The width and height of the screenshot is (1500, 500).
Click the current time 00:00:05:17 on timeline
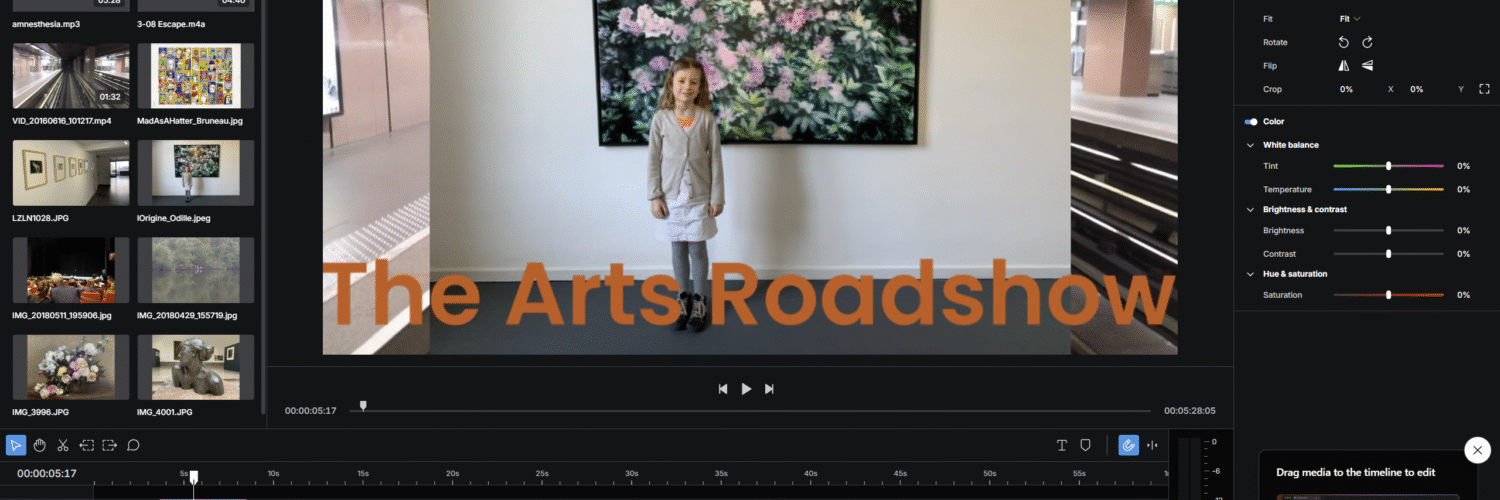(x=47, y=474)
